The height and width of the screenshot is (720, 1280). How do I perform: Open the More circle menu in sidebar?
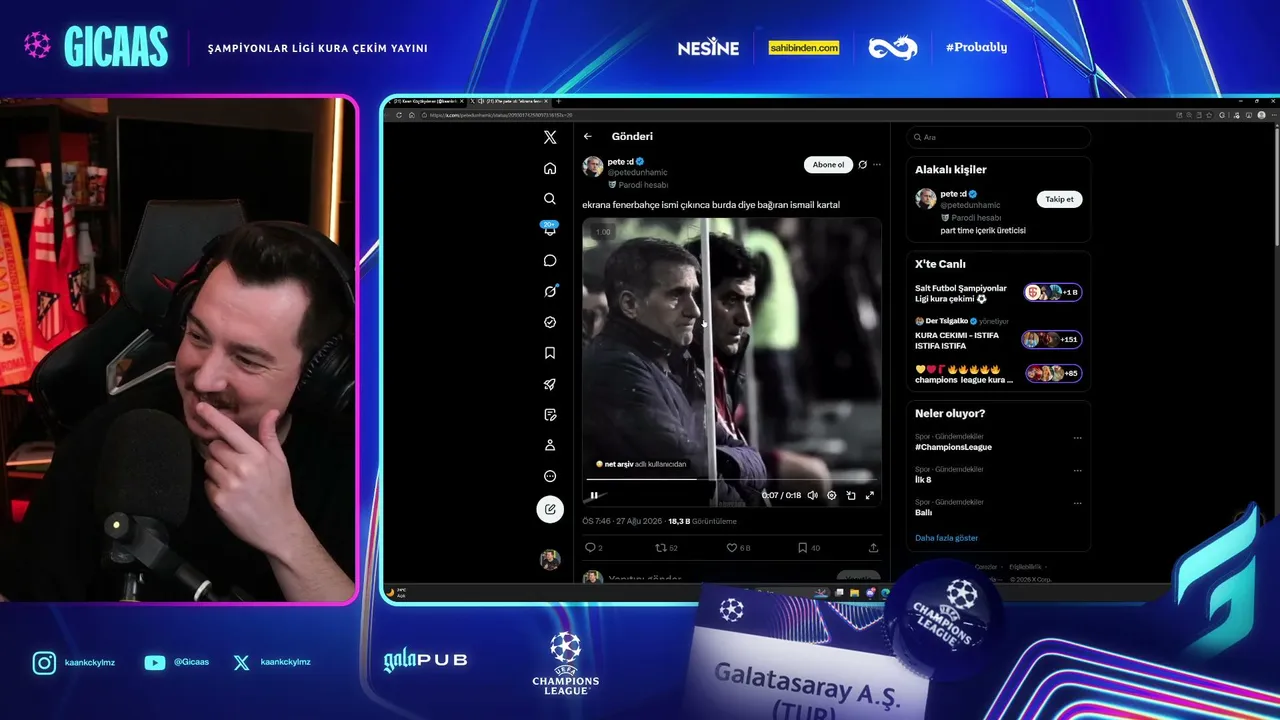click(550, 476)
